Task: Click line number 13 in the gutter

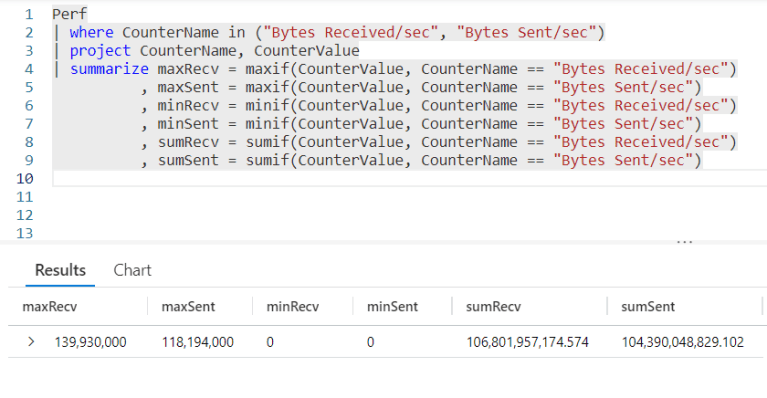Action: pos(24,233)
